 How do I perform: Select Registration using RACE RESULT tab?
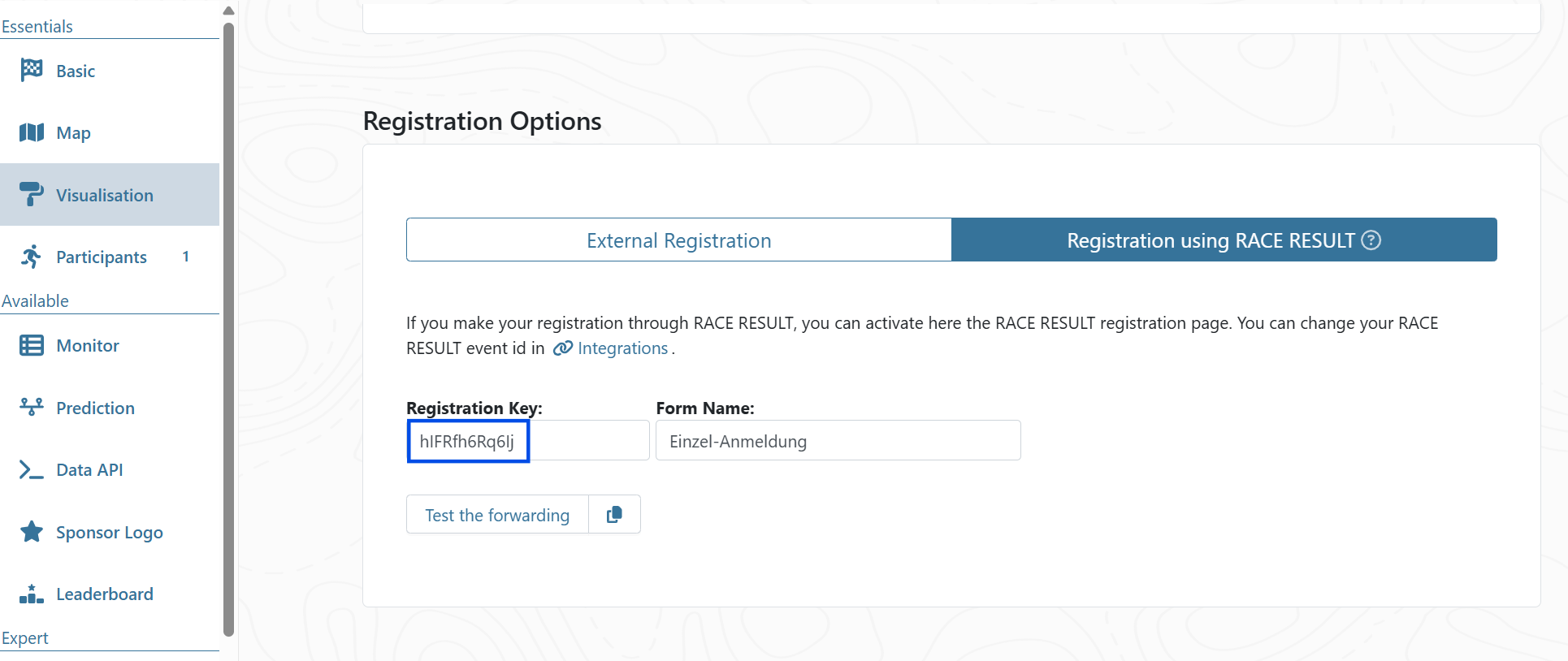pos(1211,240)
